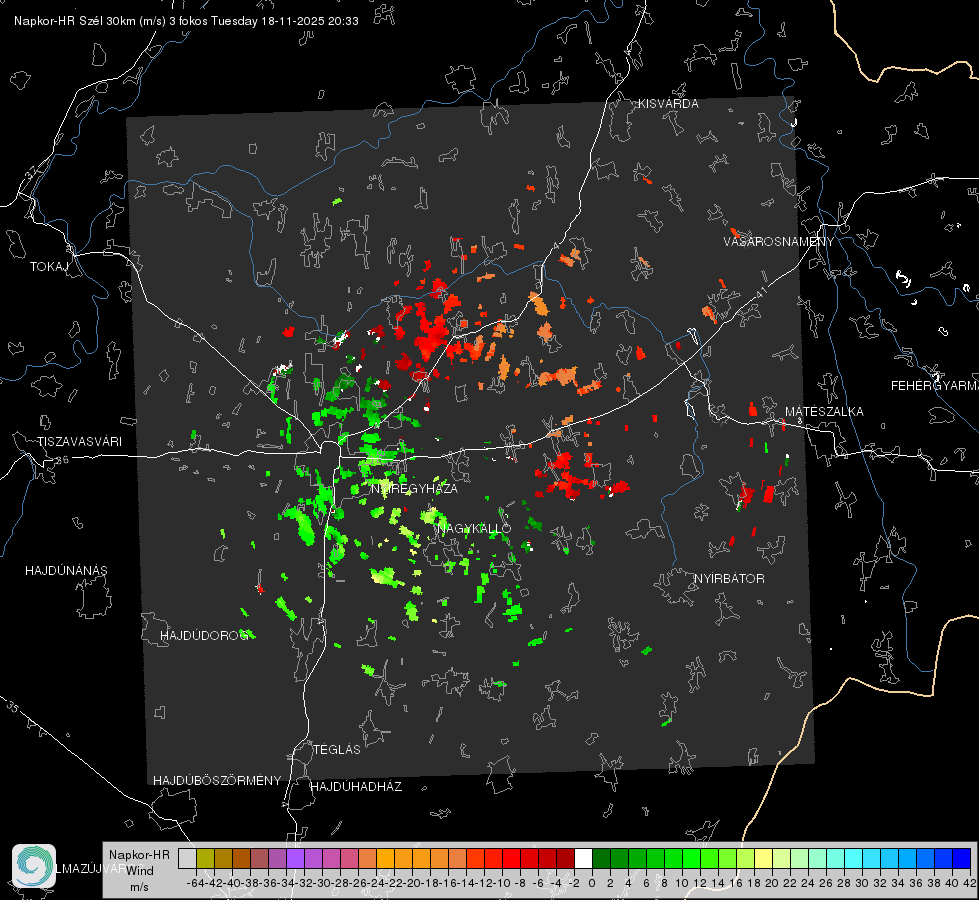This screenshot has width=979, height=900.
Task: Click the NYÍRBÁTOR town label
Action: coord(729,578)
